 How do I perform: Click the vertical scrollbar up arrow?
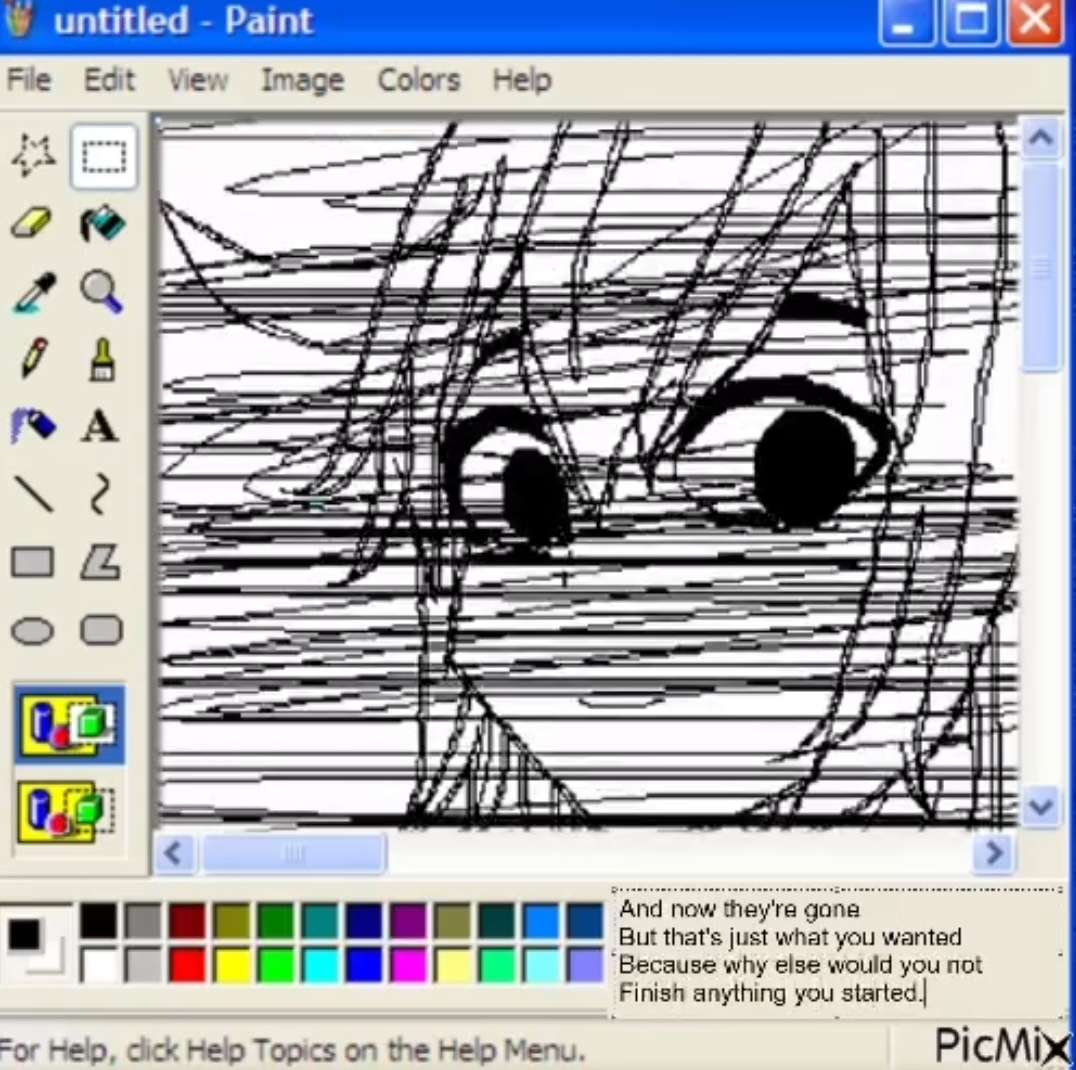tap(1041, 138)
